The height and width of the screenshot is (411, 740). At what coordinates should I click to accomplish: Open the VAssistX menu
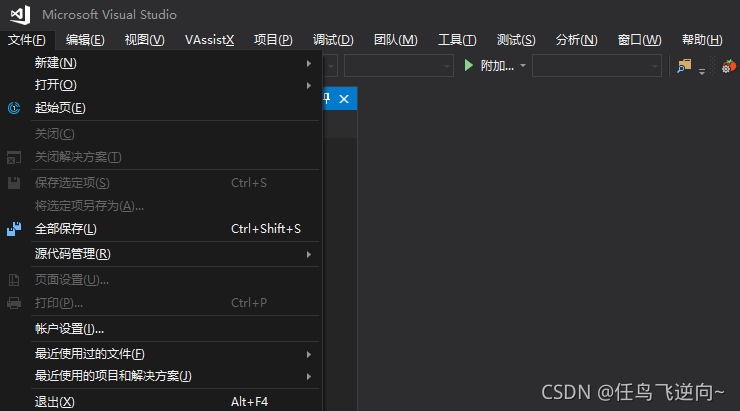(210, 40)
